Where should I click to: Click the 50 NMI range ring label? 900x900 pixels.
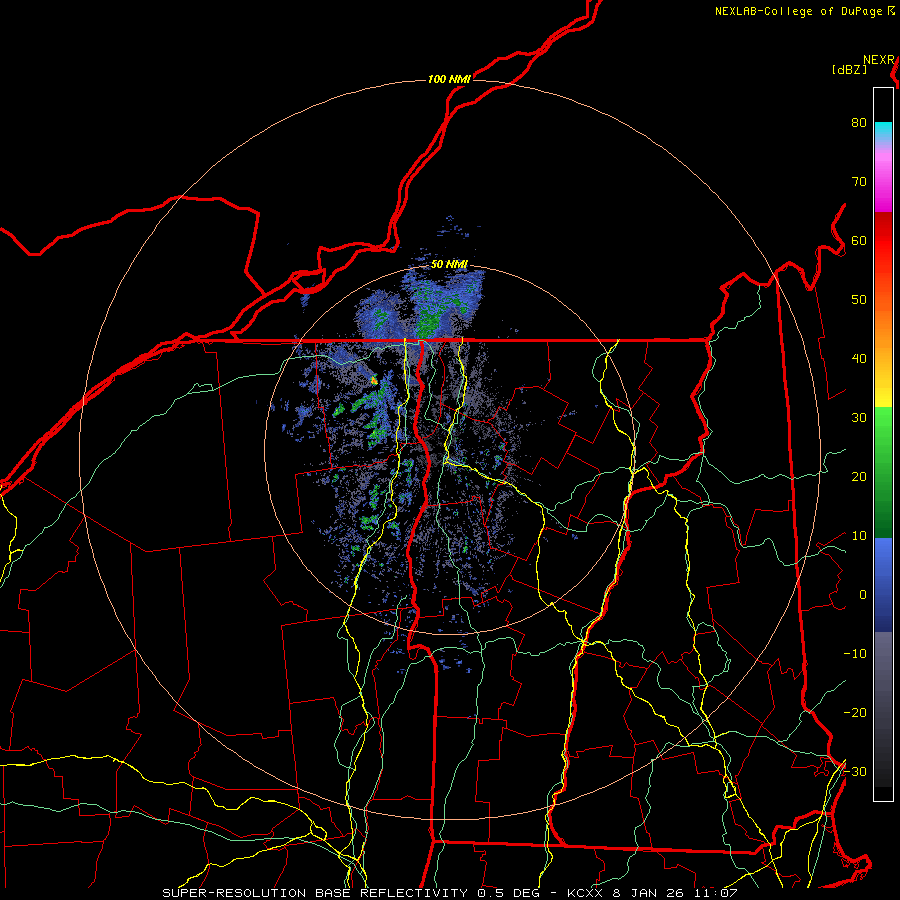449,264
